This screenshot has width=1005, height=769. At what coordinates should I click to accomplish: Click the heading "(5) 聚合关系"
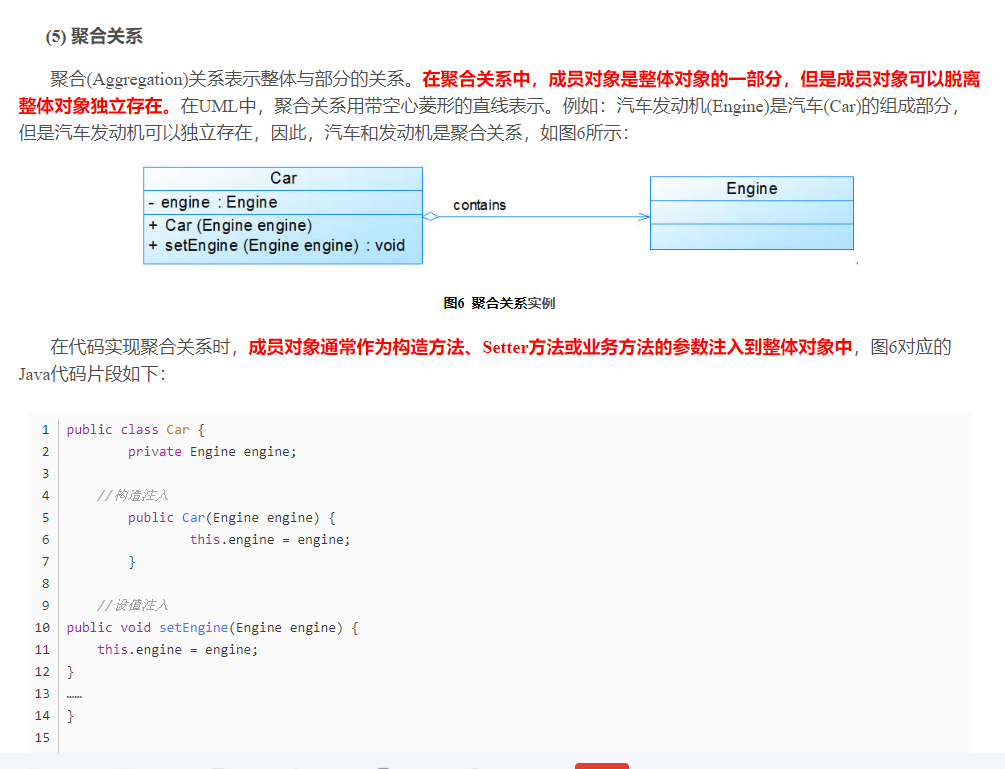click(94, 37)
